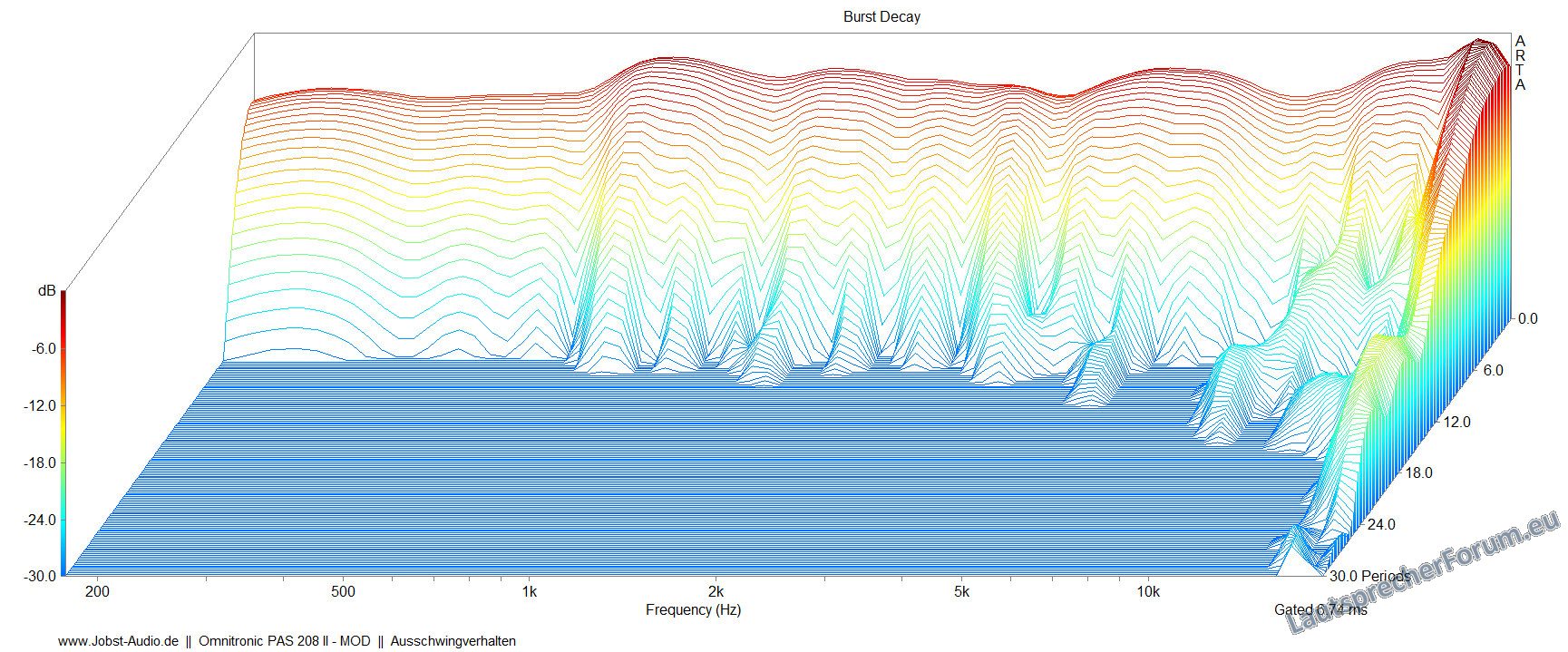Click the Burst Decay chart title
Viewport: 1568px width, 652px height.
pyautogui.click(x=881, y=16)
